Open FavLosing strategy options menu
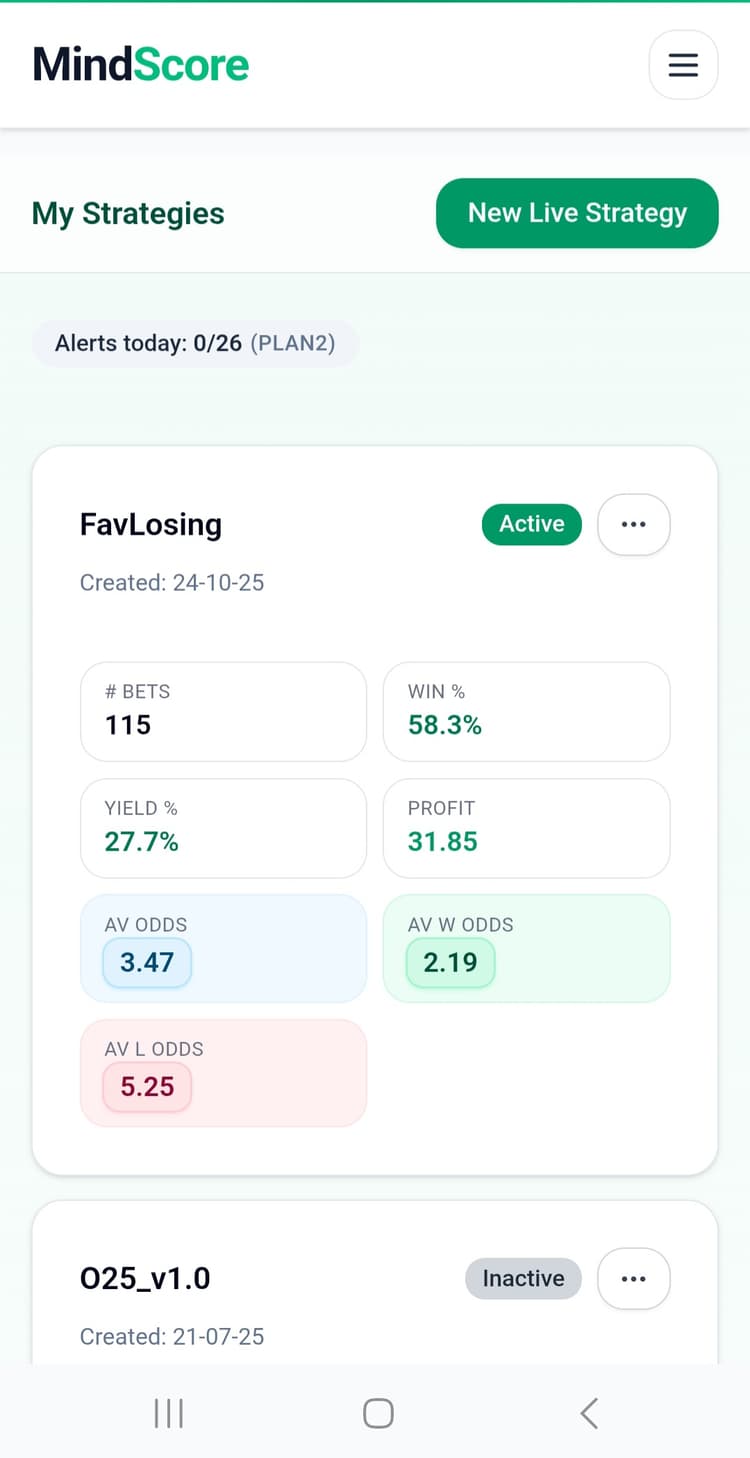 (633, 524)
